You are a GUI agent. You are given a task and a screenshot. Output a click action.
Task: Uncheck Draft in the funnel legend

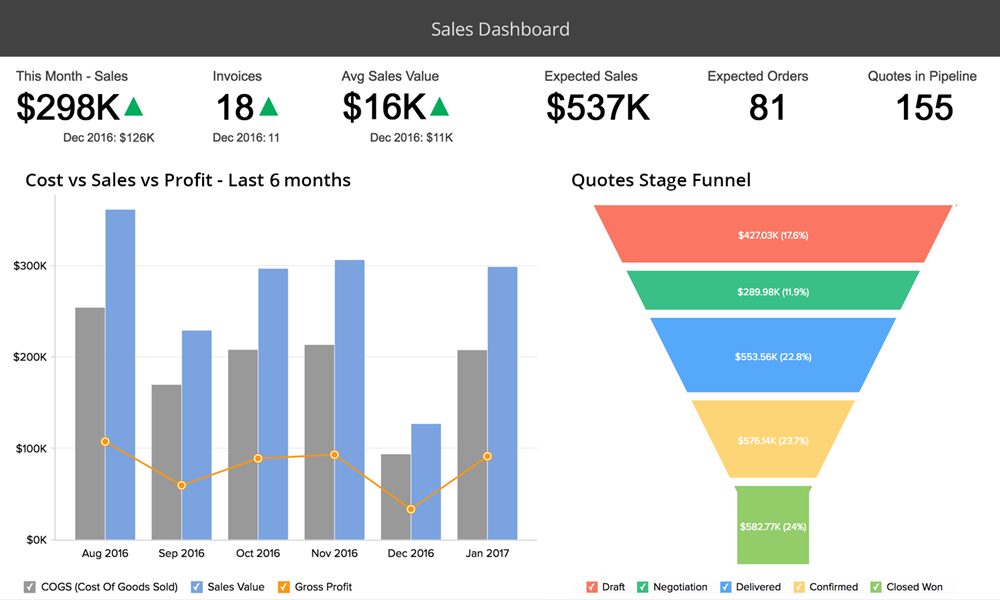[x=590, y=587]
